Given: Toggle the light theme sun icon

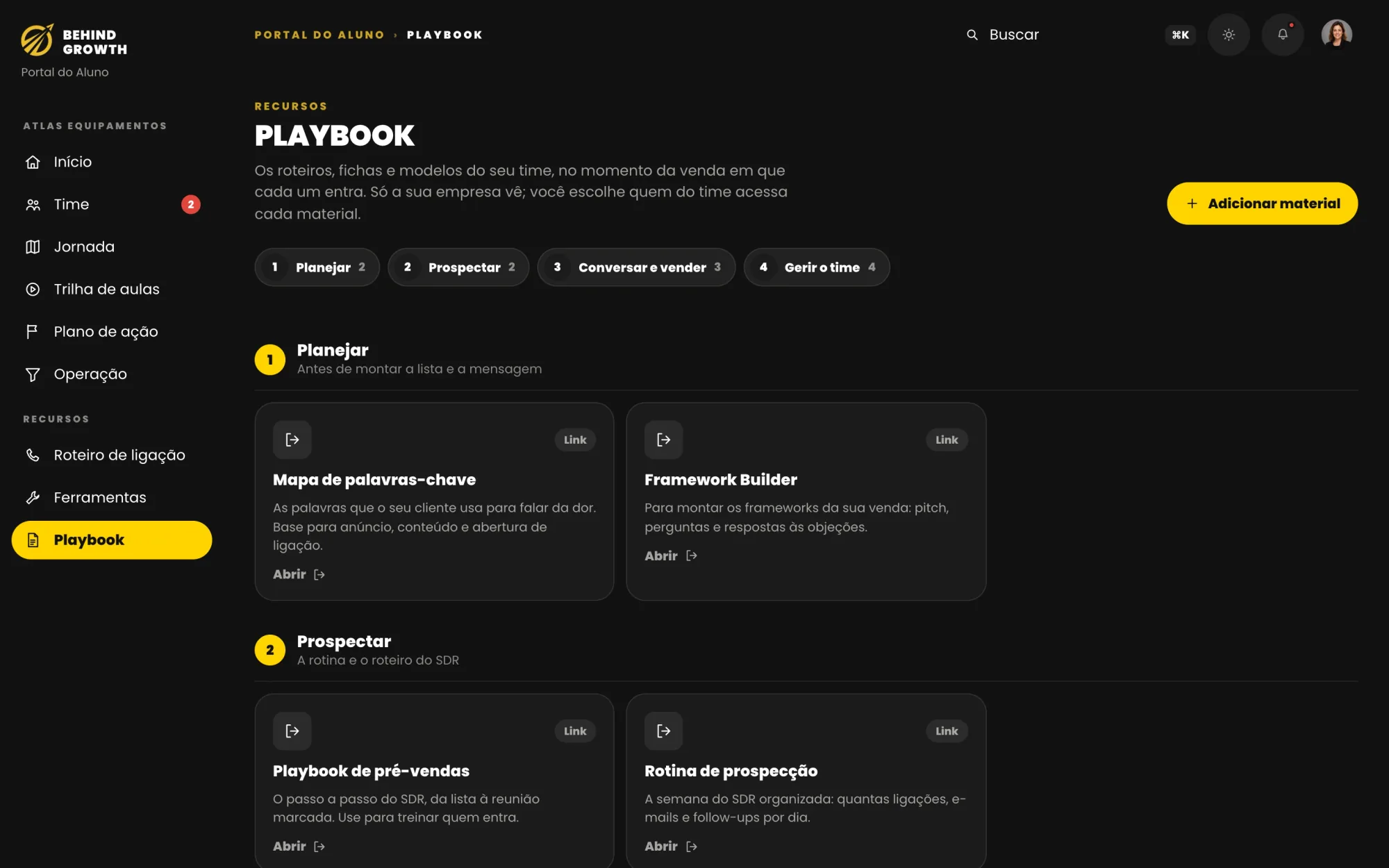Looking at the screenshot, I should [1229, 35].
